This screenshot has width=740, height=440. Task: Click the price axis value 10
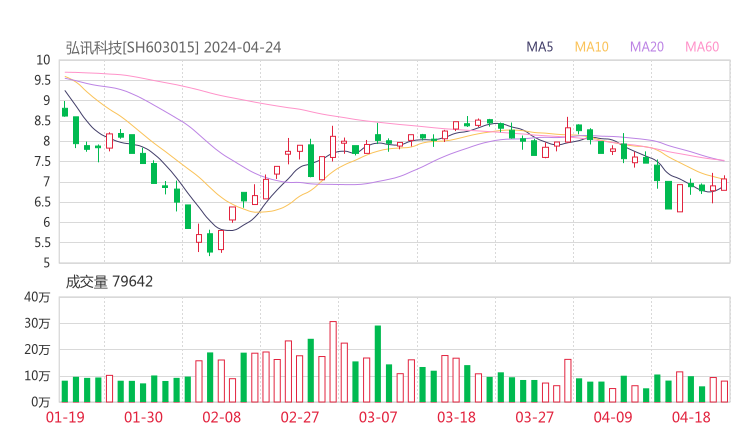click(x=43, y=60)
